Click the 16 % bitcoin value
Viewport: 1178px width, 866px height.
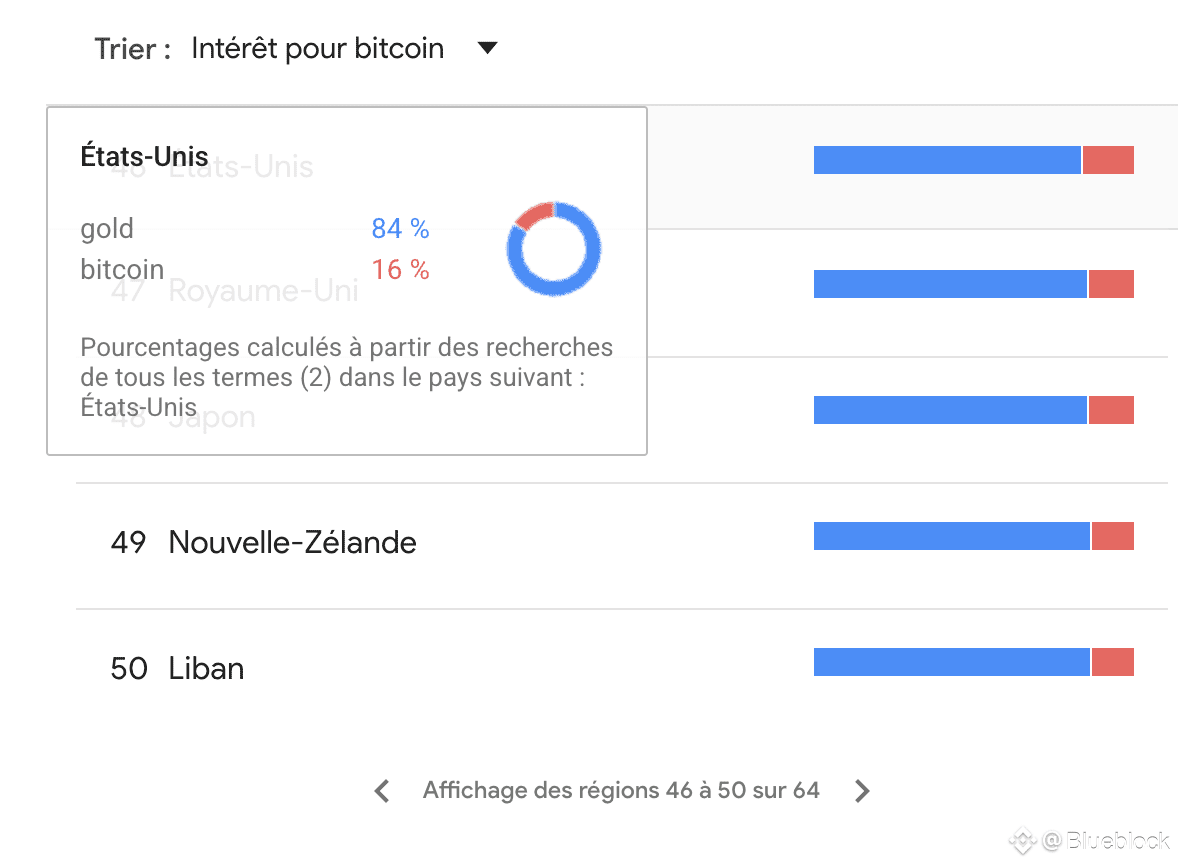(x=400, y=270)
